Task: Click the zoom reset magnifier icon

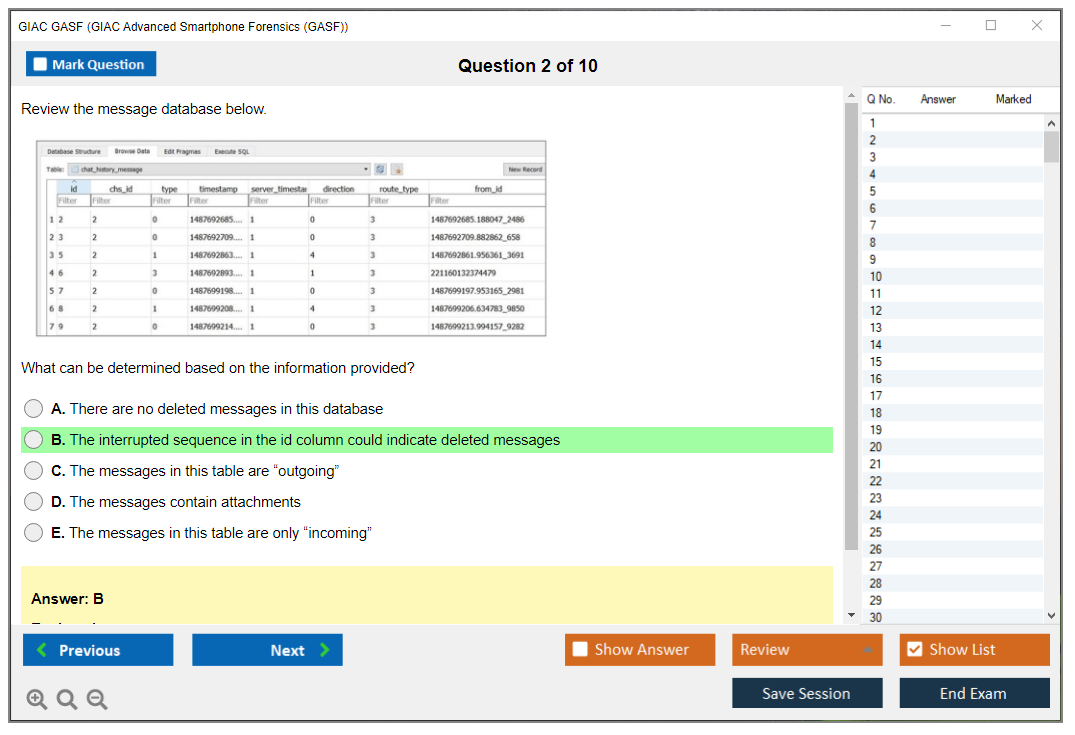Action: (67, 700)
